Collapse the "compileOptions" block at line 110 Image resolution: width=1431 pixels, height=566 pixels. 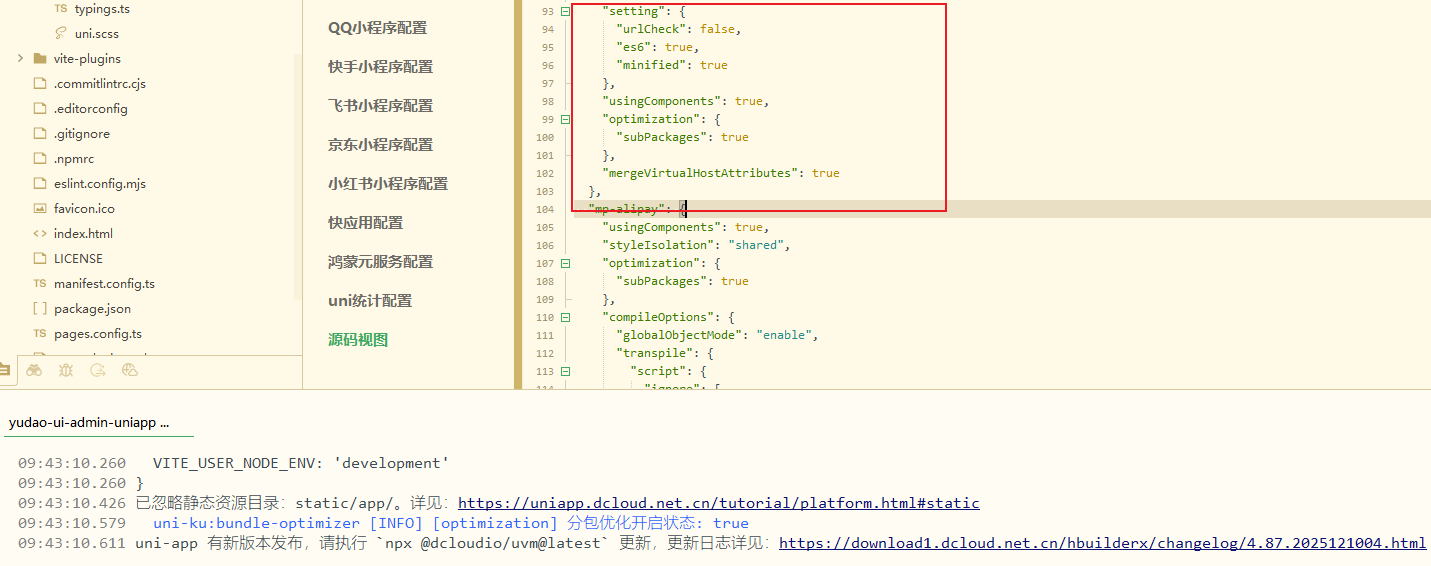click(x=566, y=317)
